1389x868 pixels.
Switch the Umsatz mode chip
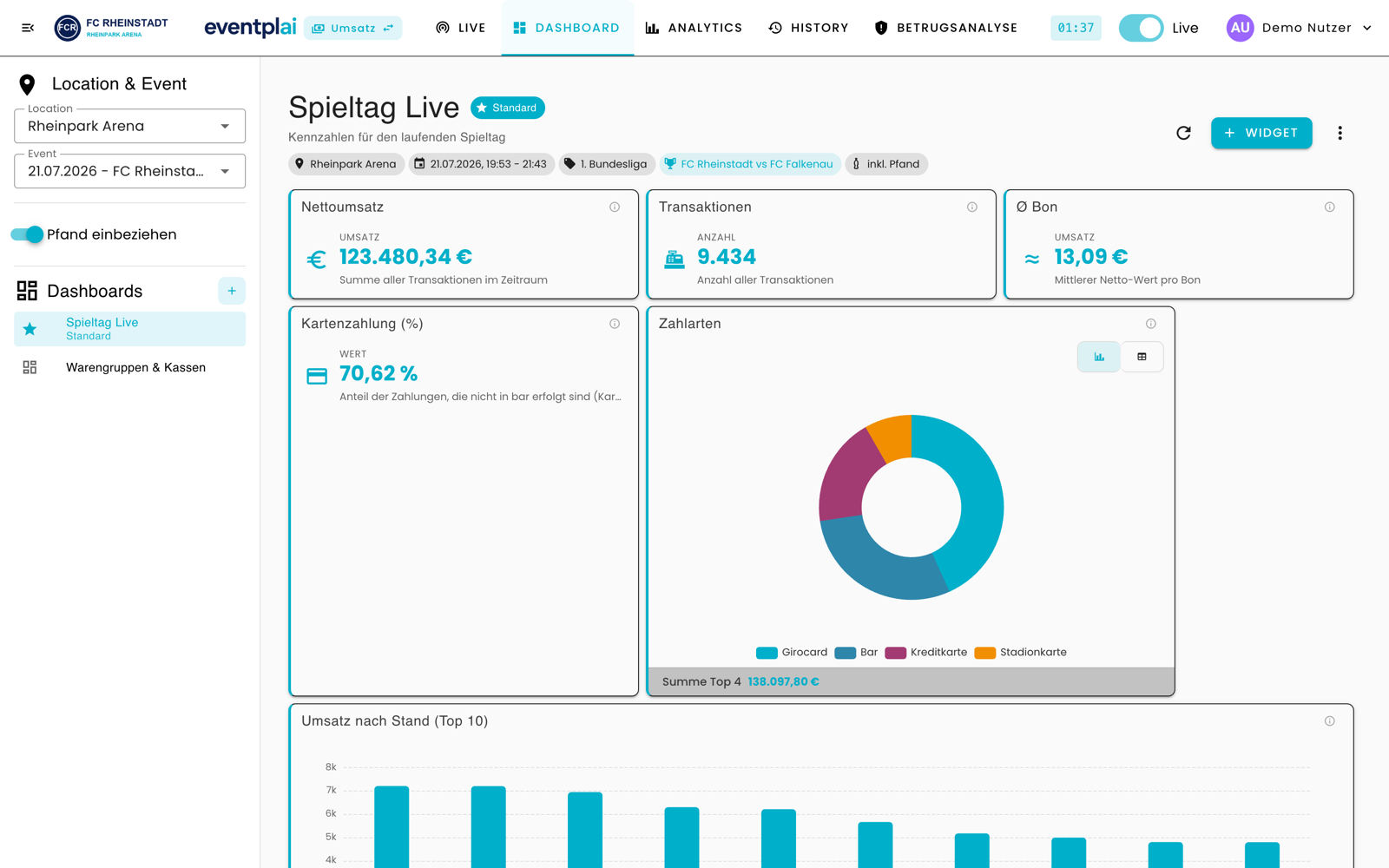click(x=352, y=28)
